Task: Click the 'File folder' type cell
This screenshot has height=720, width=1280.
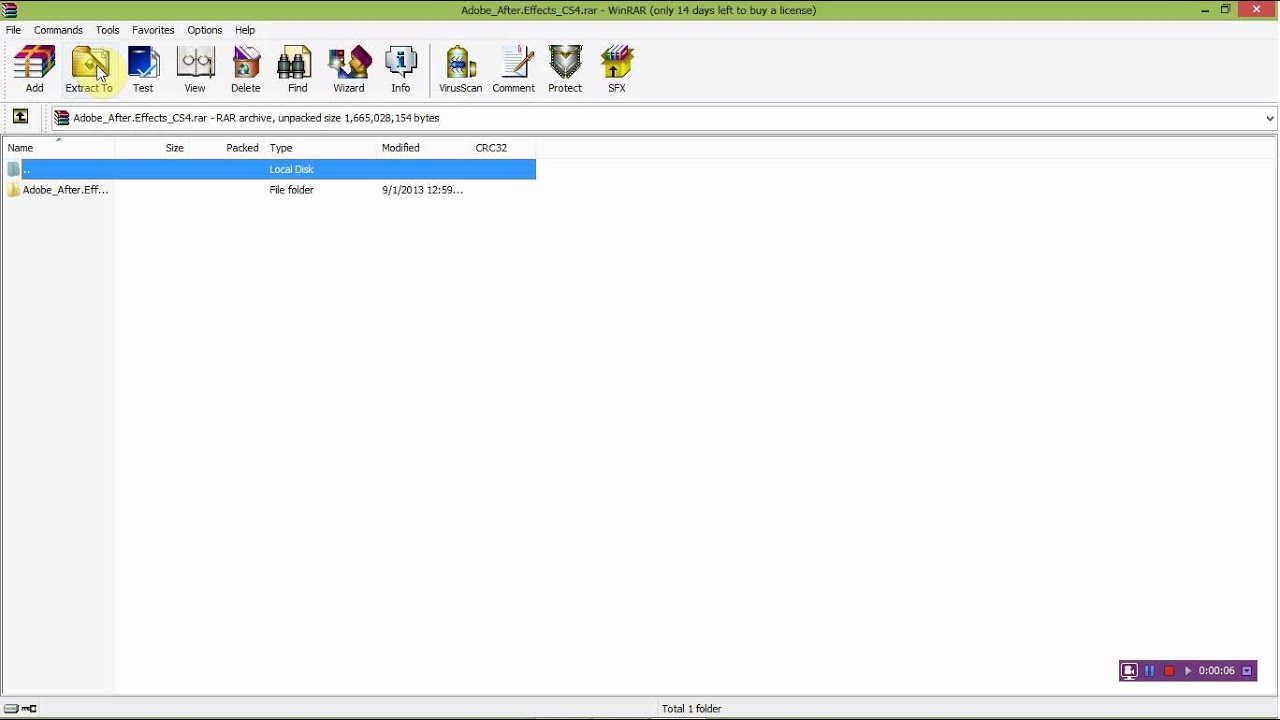Action: point(291,190)
